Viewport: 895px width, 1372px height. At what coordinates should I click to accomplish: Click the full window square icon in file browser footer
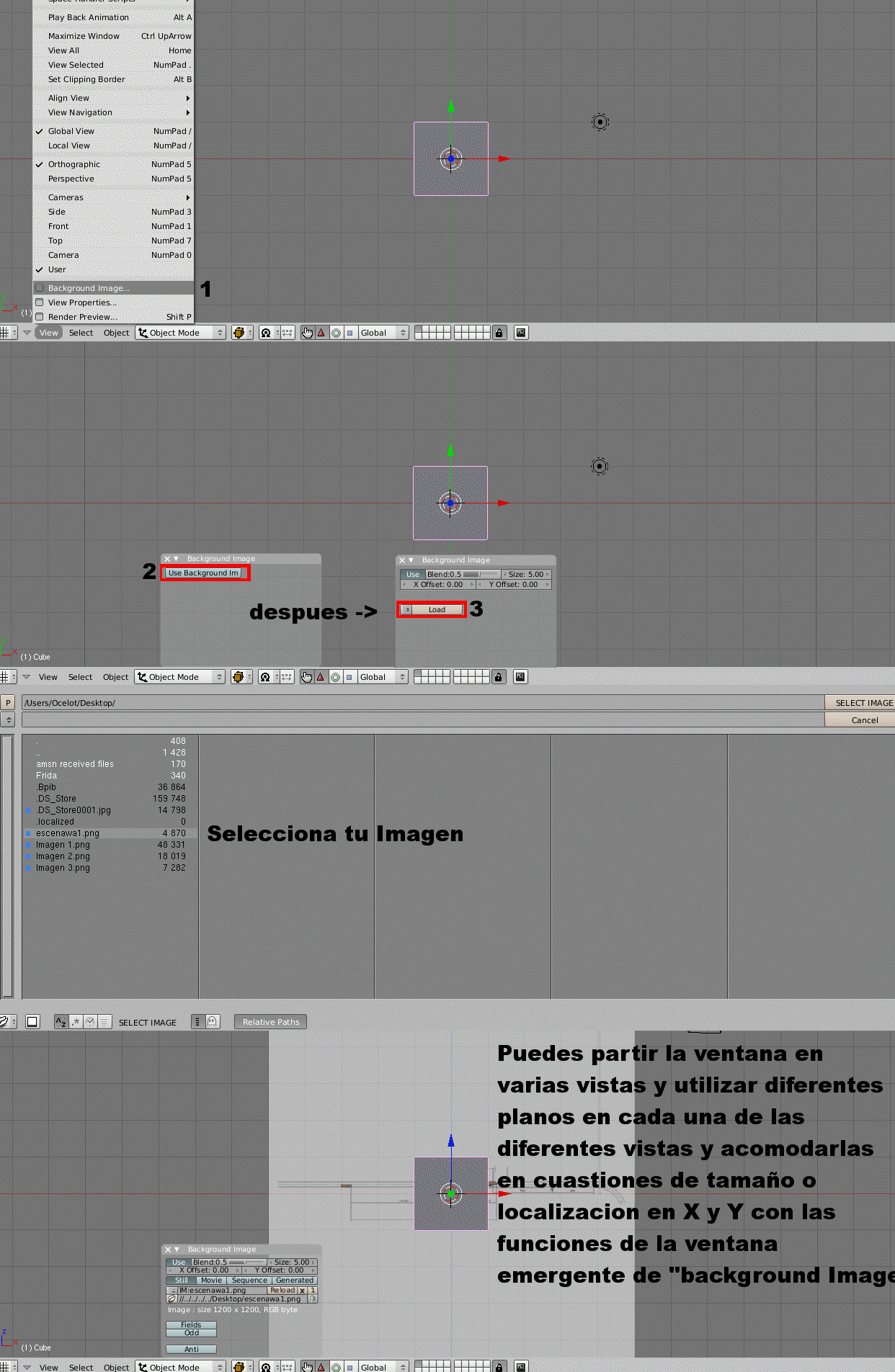(32, 1022)
